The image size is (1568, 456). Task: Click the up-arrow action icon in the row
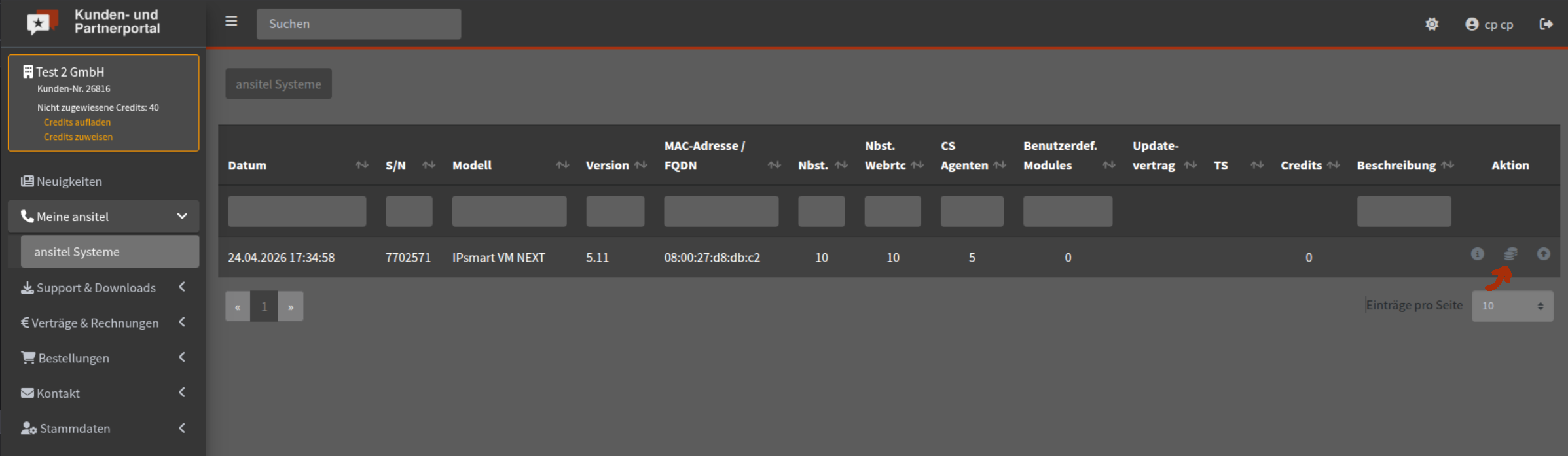point(1543,254)
